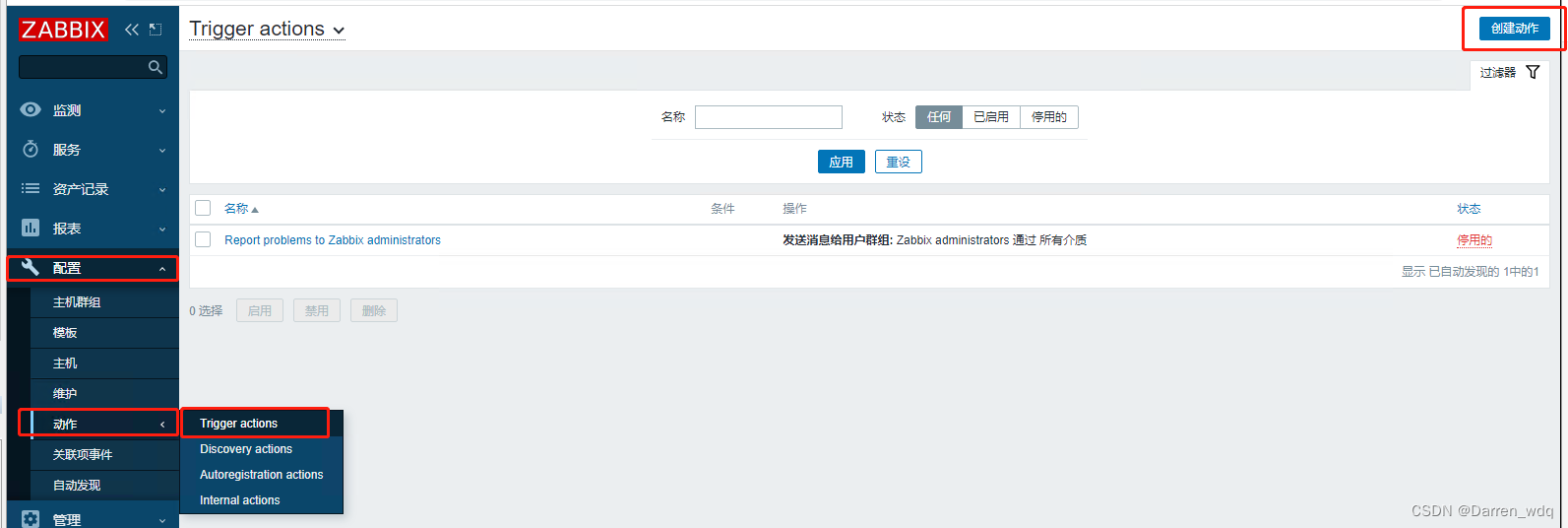
Task: Tick checkbox for Report problems to Zabbix administrators
Action: [x=203, y=239]
